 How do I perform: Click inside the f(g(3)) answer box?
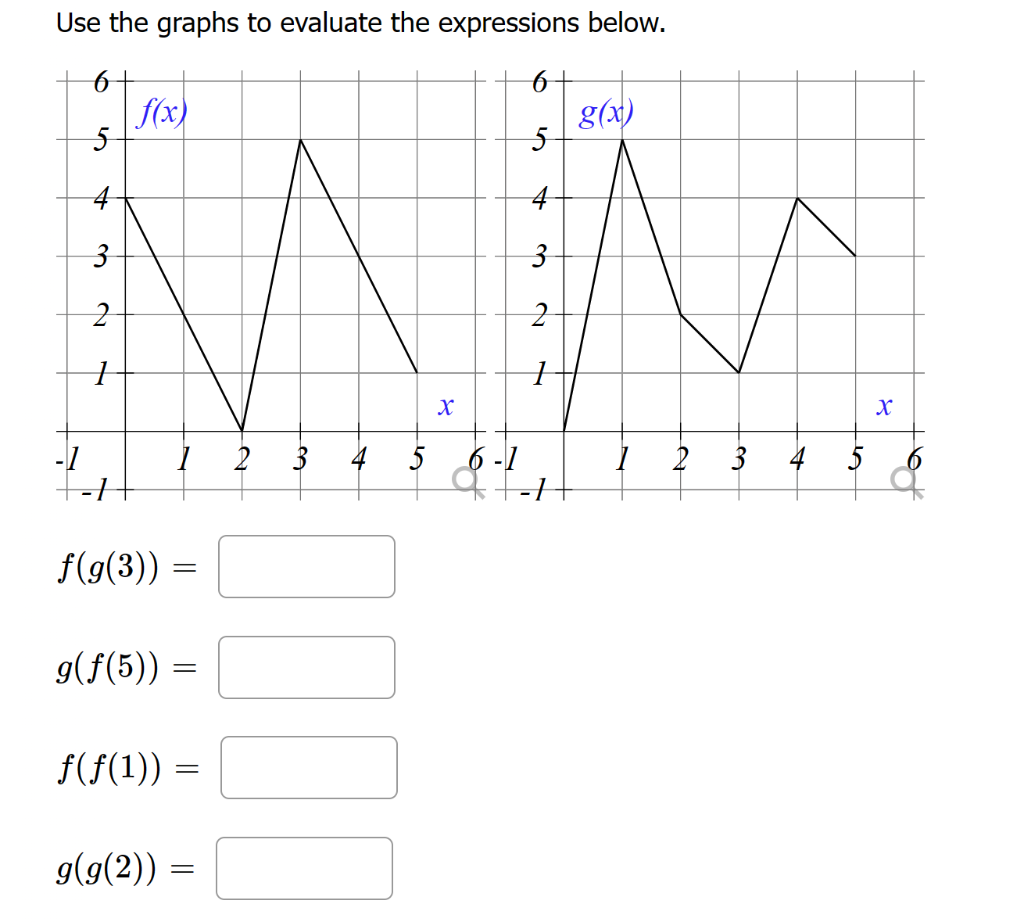click(305, 567)
